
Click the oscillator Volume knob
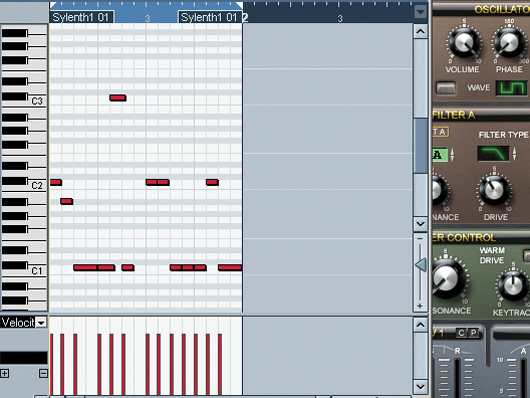click(x=463, y=43)
